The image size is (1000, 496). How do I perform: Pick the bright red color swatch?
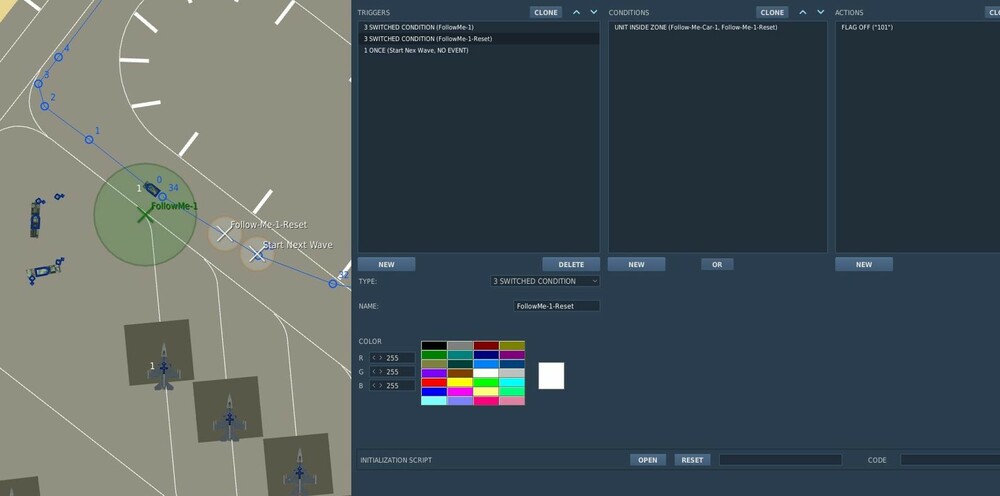point(434,383)
